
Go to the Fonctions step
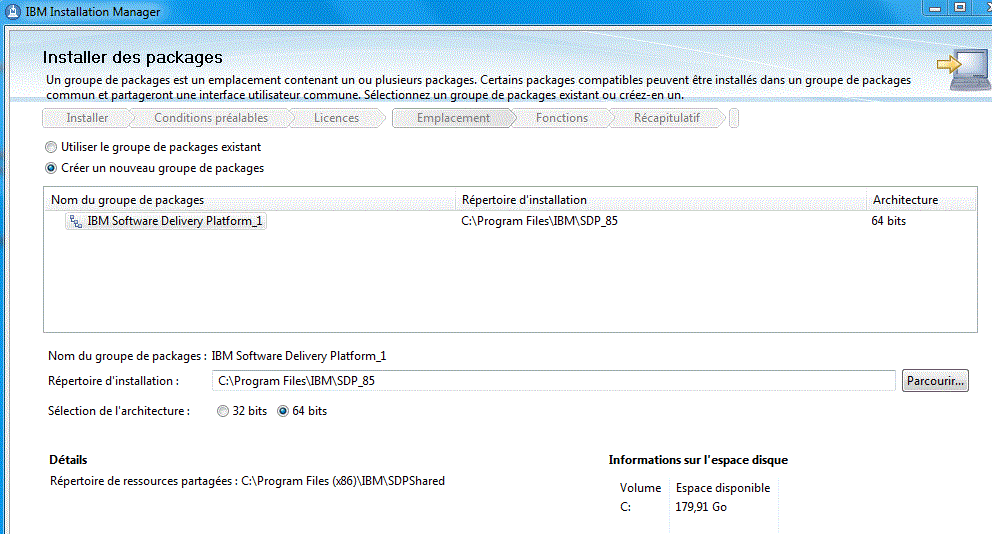[562, 118]
